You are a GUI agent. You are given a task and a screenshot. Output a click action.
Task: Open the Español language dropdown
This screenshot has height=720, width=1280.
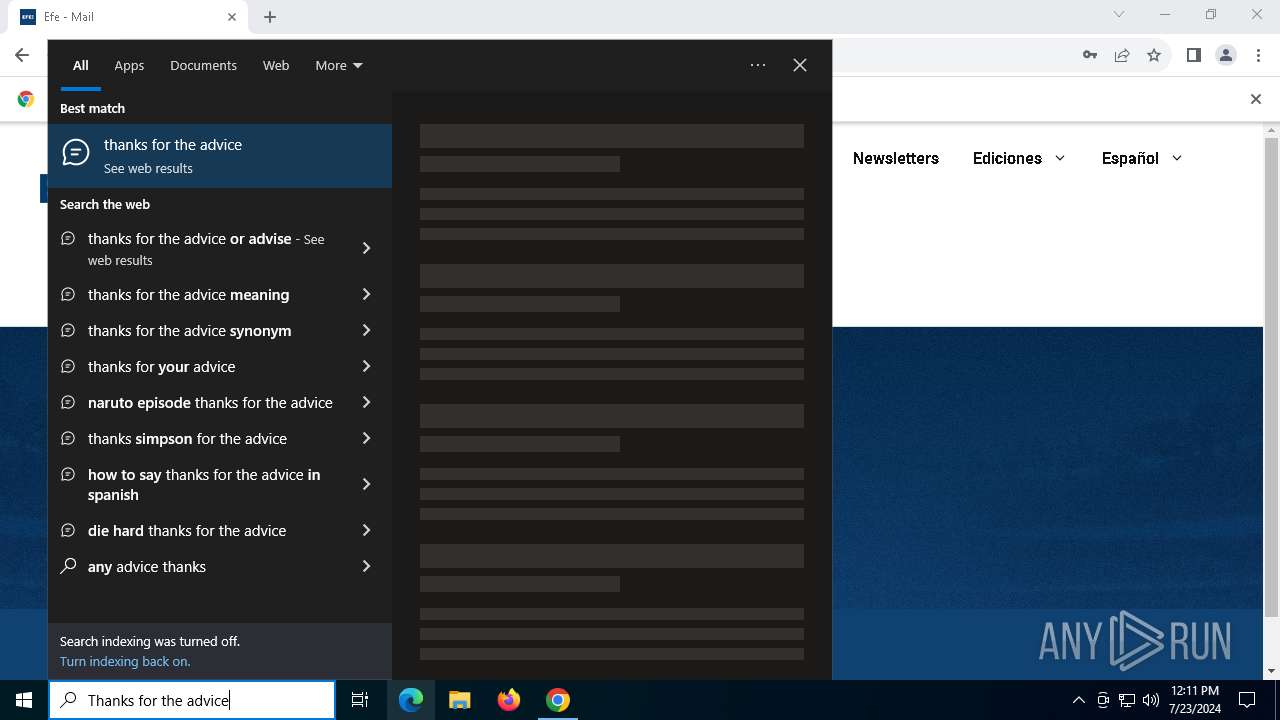click(1142, 158)
